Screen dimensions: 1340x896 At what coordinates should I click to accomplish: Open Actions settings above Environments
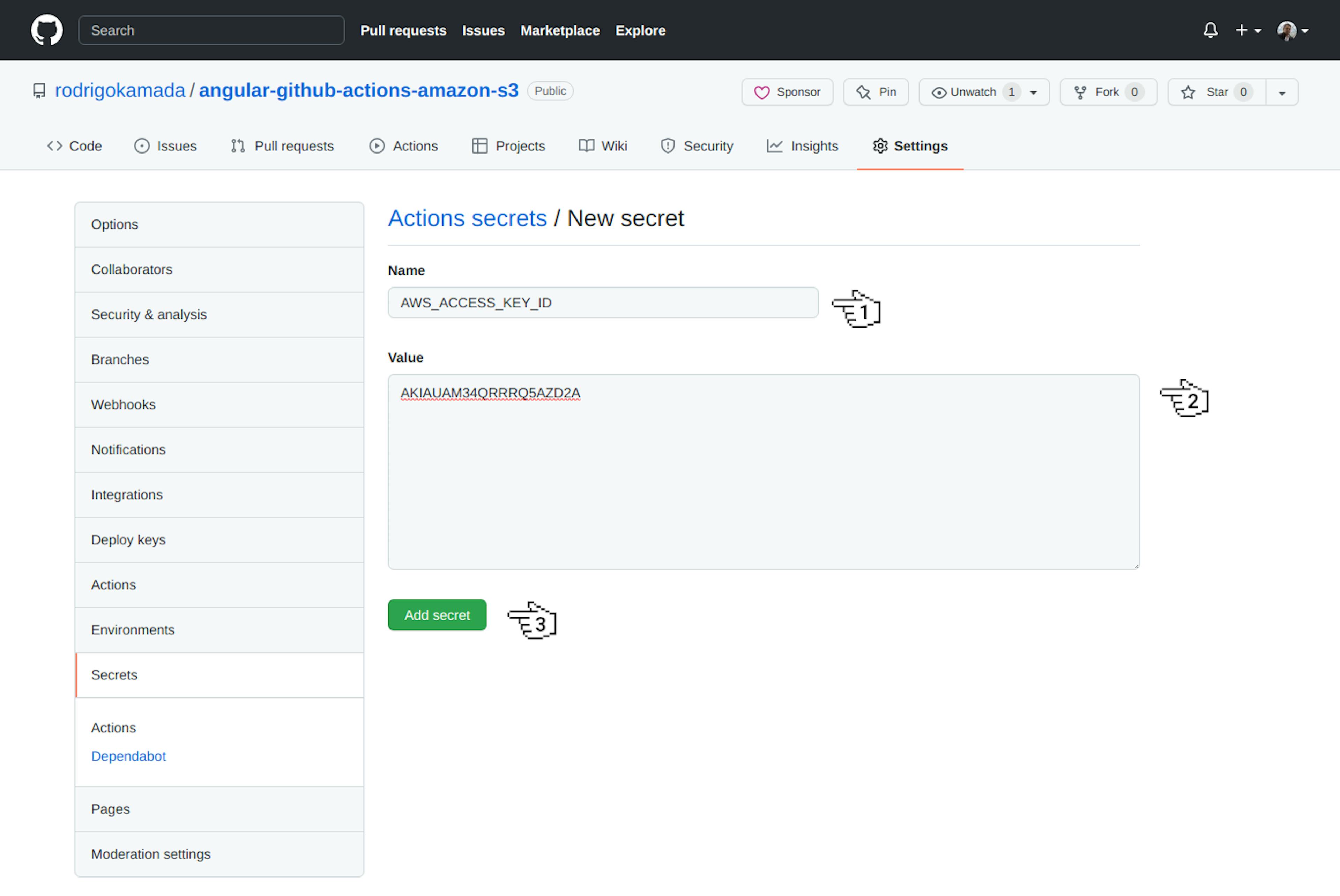219,585
